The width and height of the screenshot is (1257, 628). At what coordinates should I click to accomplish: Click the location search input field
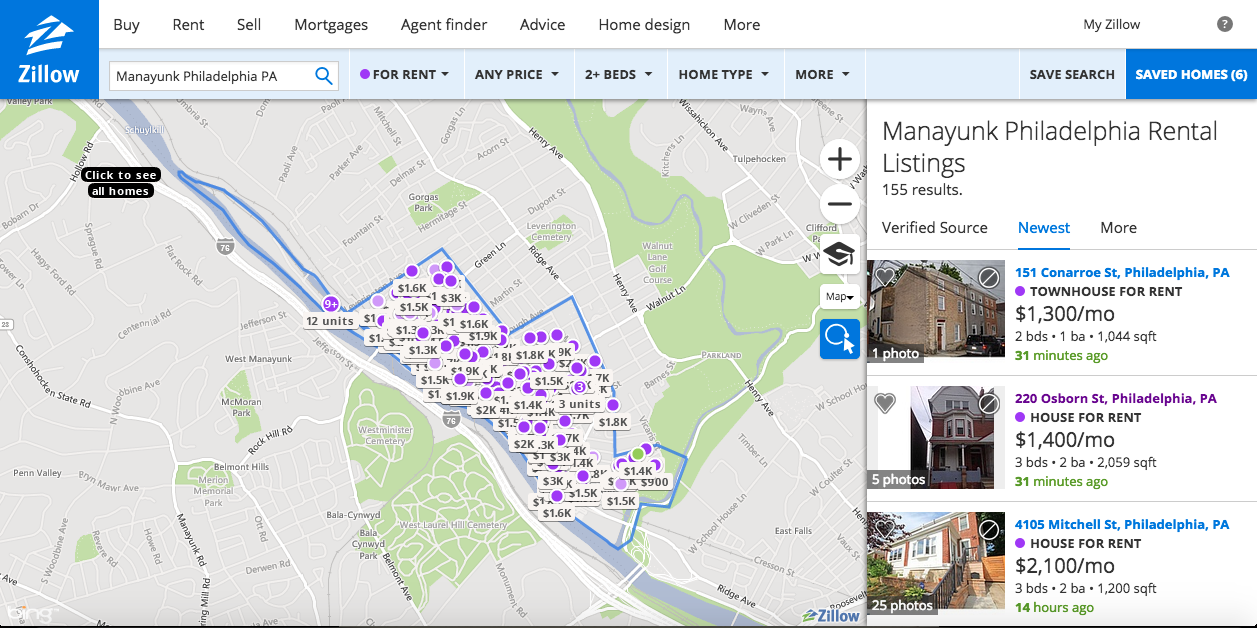coord(210,75)
